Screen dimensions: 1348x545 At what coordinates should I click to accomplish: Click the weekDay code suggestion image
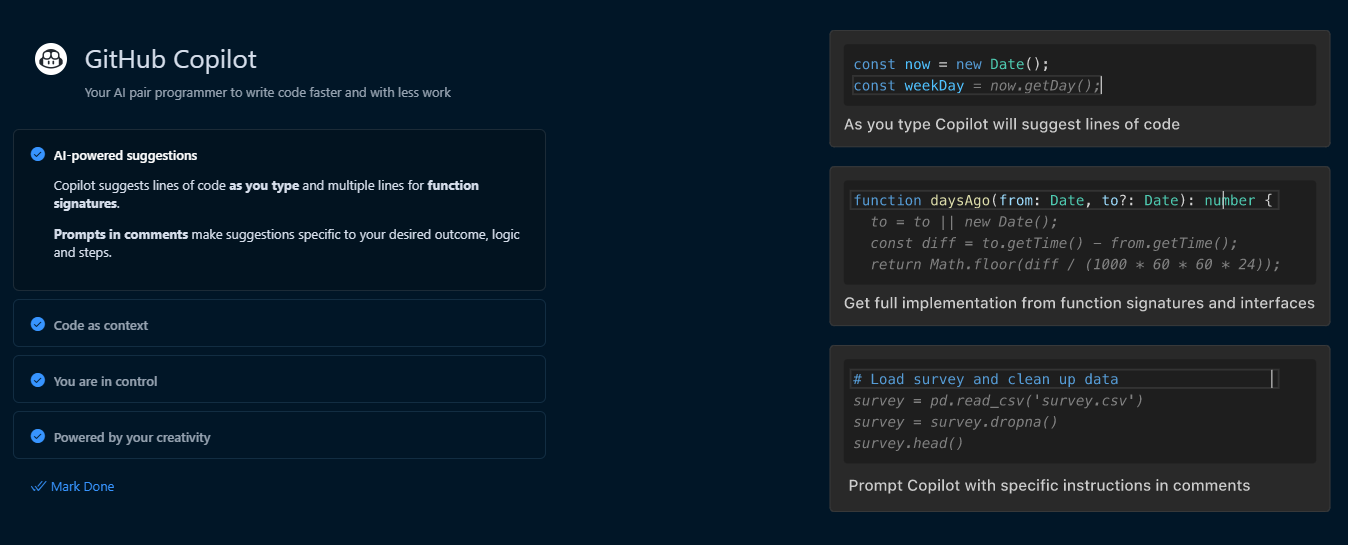tap(1080, 75)
